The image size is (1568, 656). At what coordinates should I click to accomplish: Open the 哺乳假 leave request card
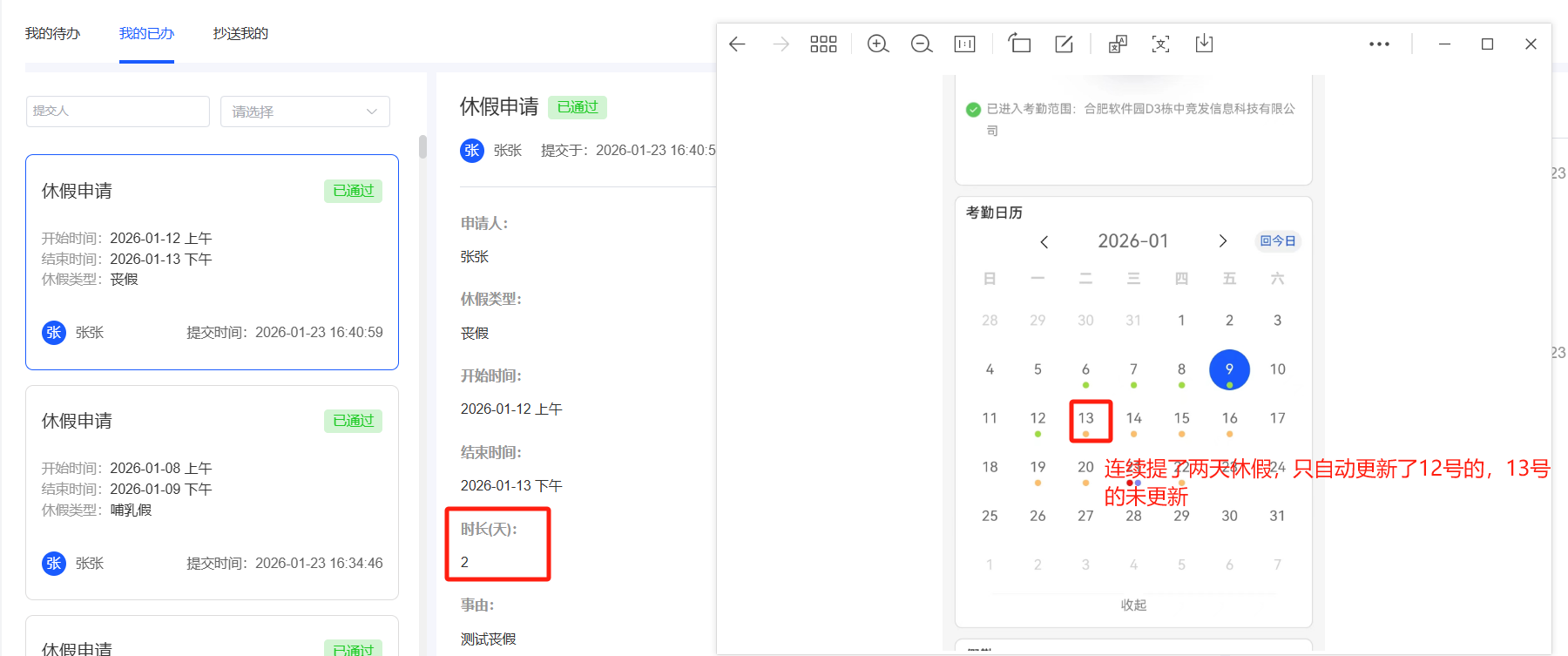click(212, 493)
